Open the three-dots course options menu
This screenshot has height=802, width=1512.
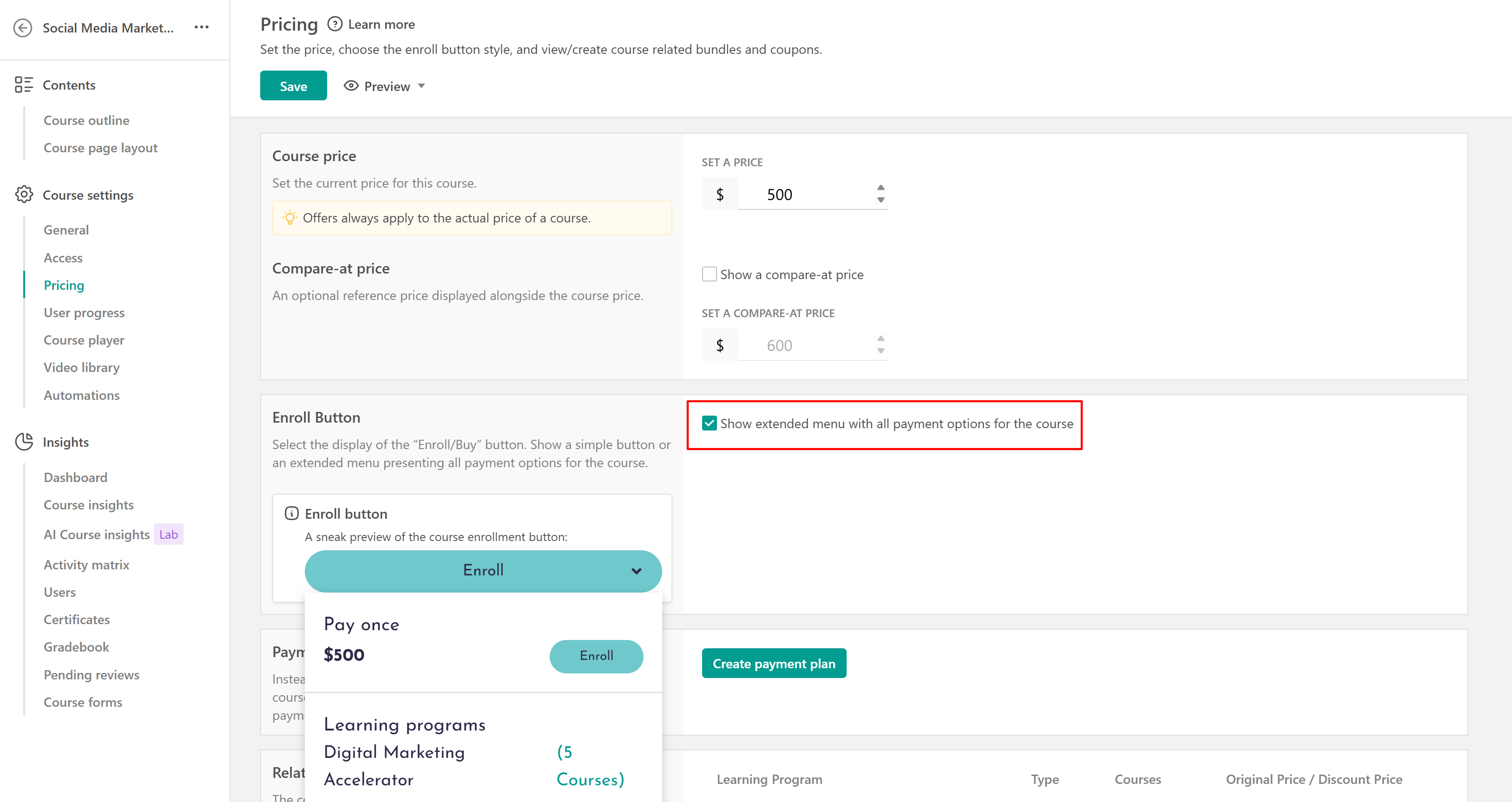pos(201,27)
